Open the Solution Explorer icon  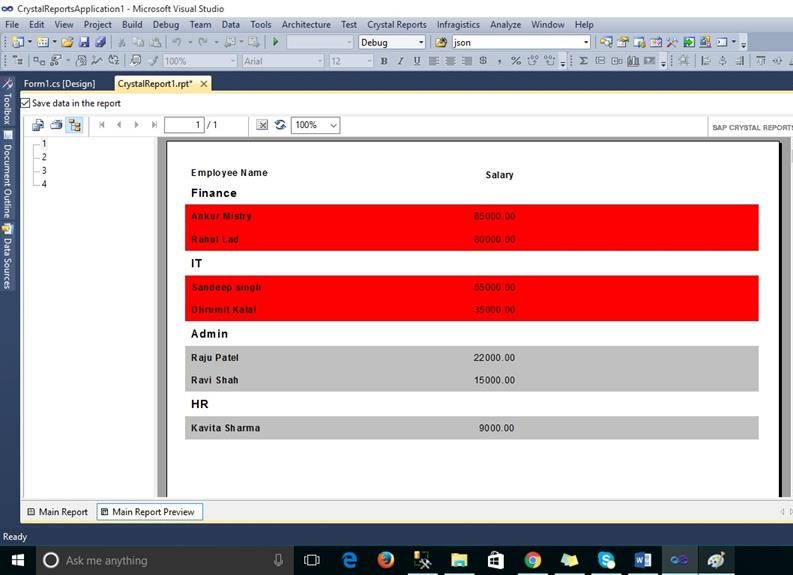pos(606,42)
